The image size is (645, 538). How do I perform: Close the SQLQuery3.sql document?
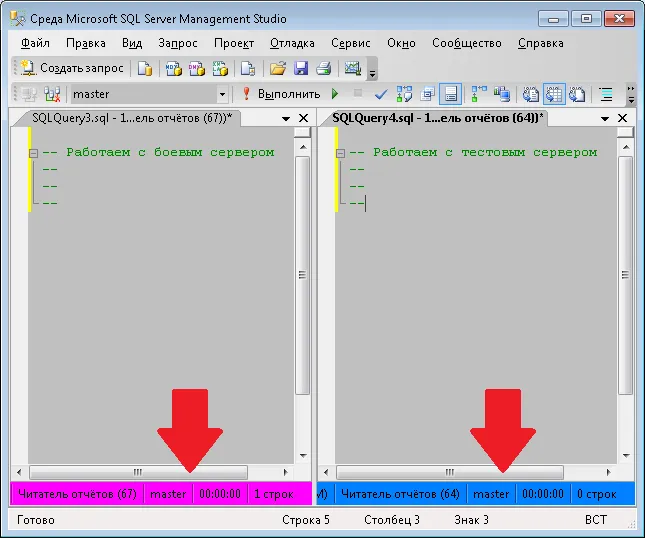[304, 118]
